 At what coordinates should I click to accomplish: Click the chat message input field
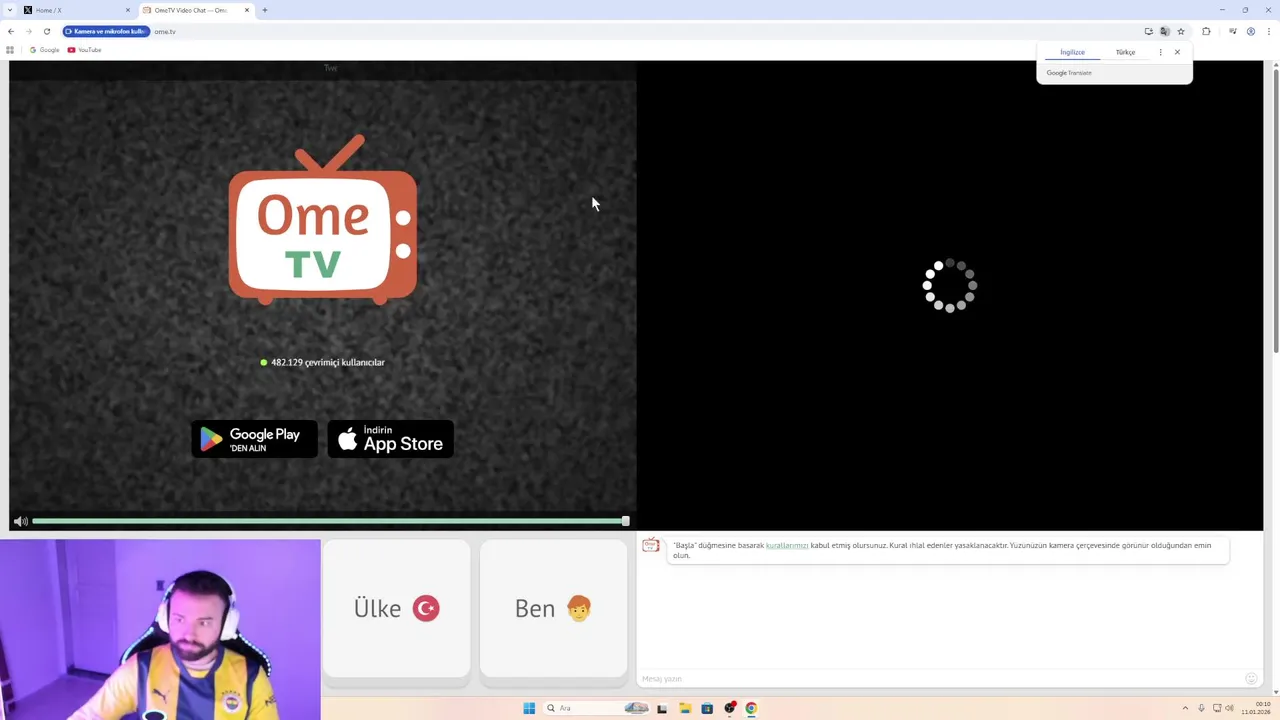[938, 679]
